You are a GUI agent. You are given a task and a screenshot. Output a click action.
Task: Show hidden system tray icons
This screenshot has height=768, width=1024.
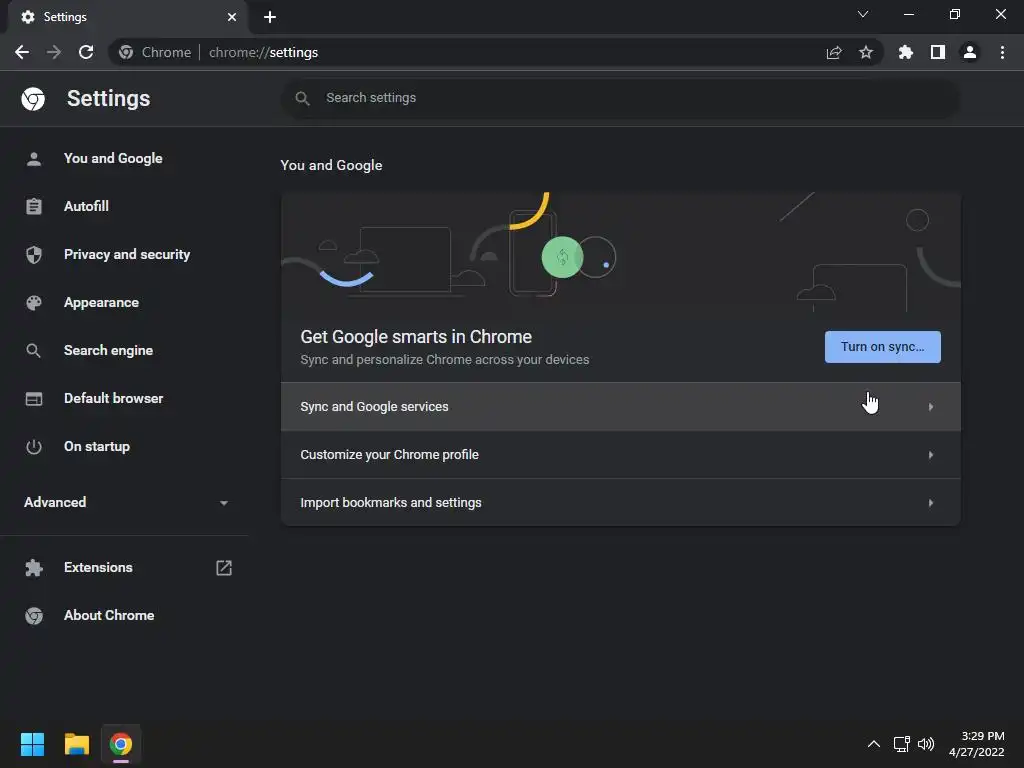[x=873, y=744]
